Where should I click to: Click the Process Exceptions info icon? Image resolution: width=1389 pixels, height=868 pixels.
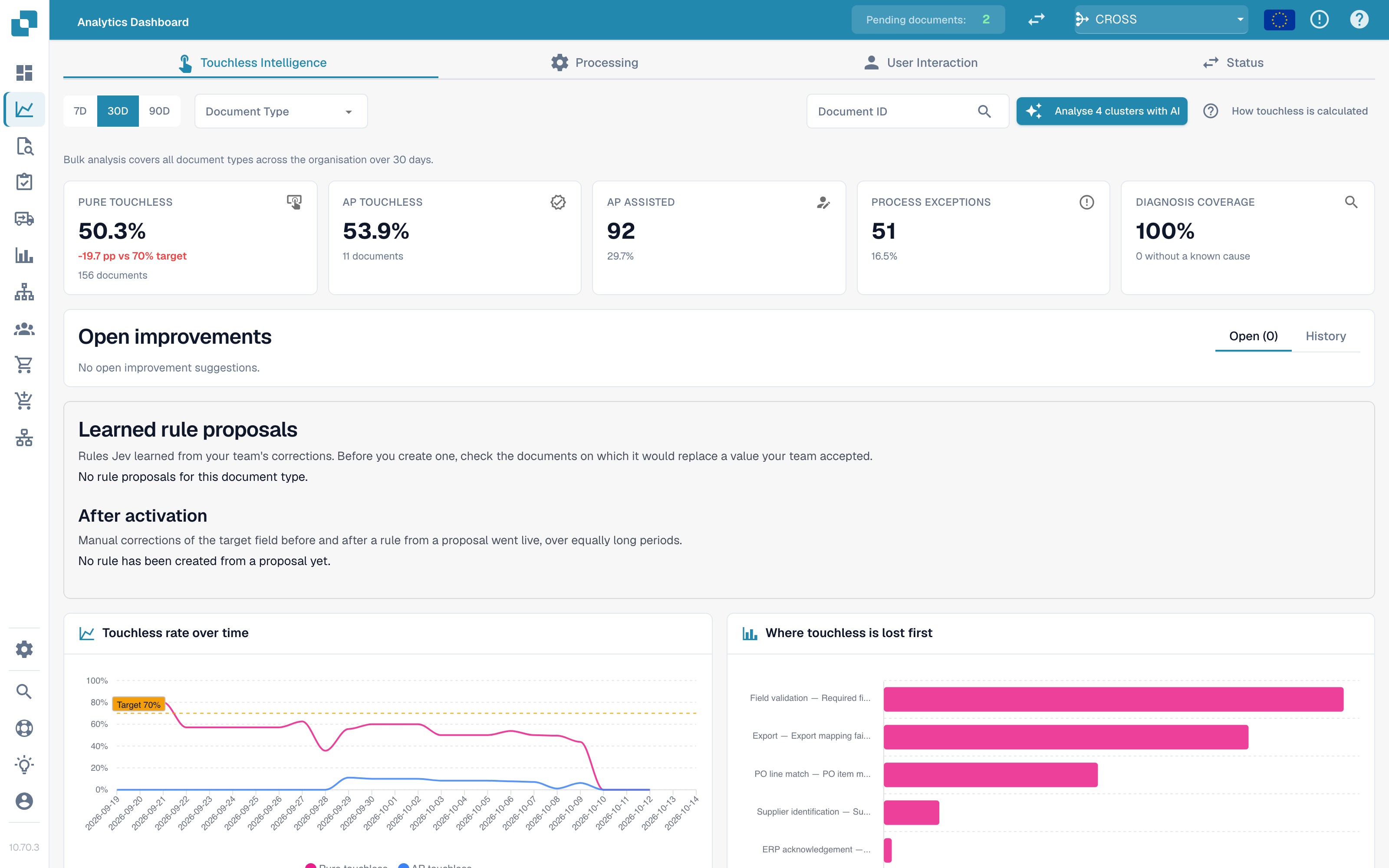(x=1086, y=202)
